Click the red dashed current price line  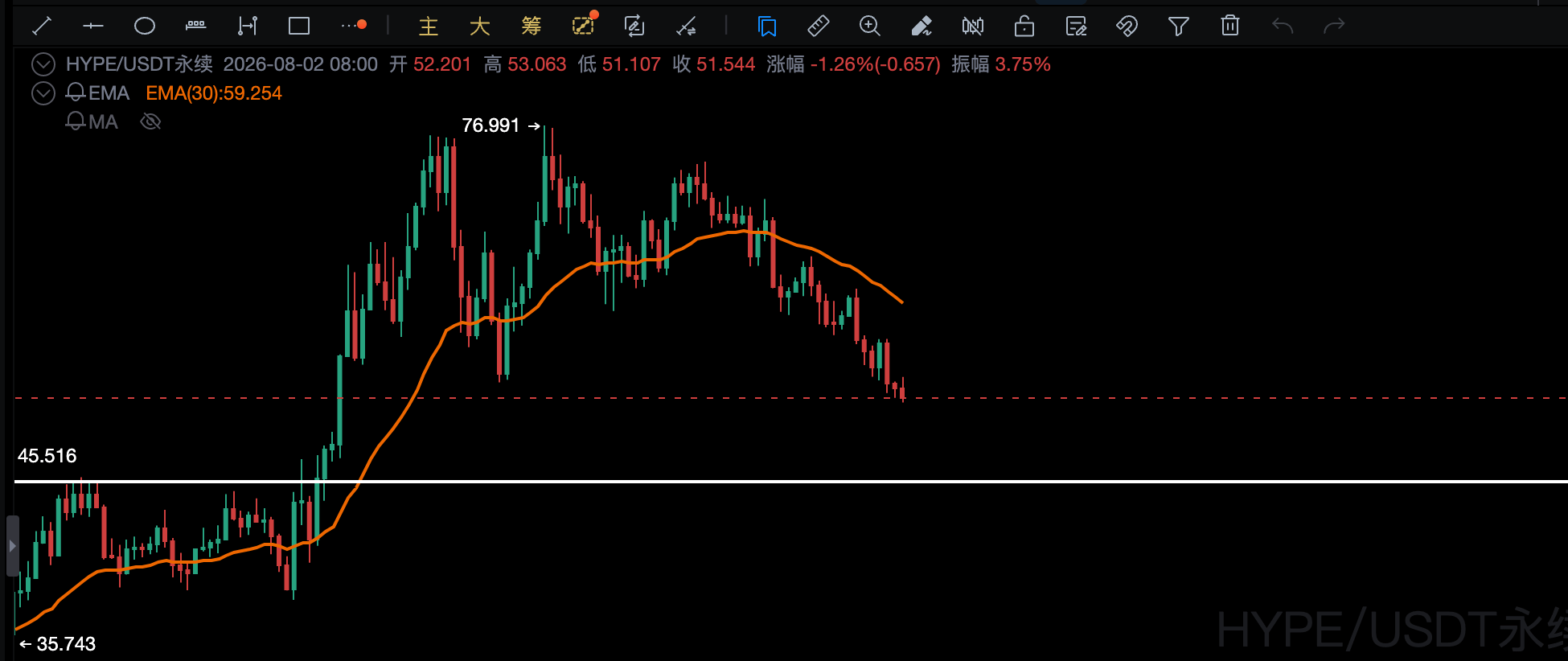tap(791, 398)
